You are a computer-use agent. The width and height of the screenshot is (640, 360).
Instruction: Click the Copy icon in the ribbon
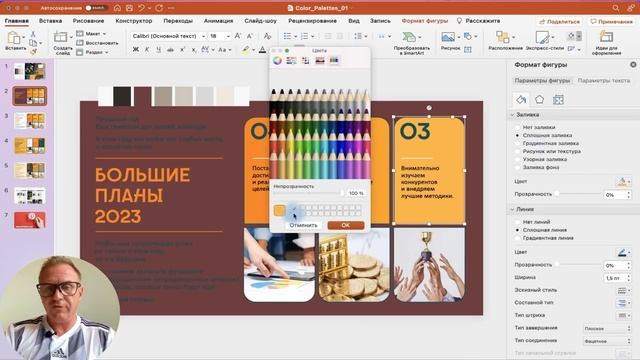pos(33,43)
